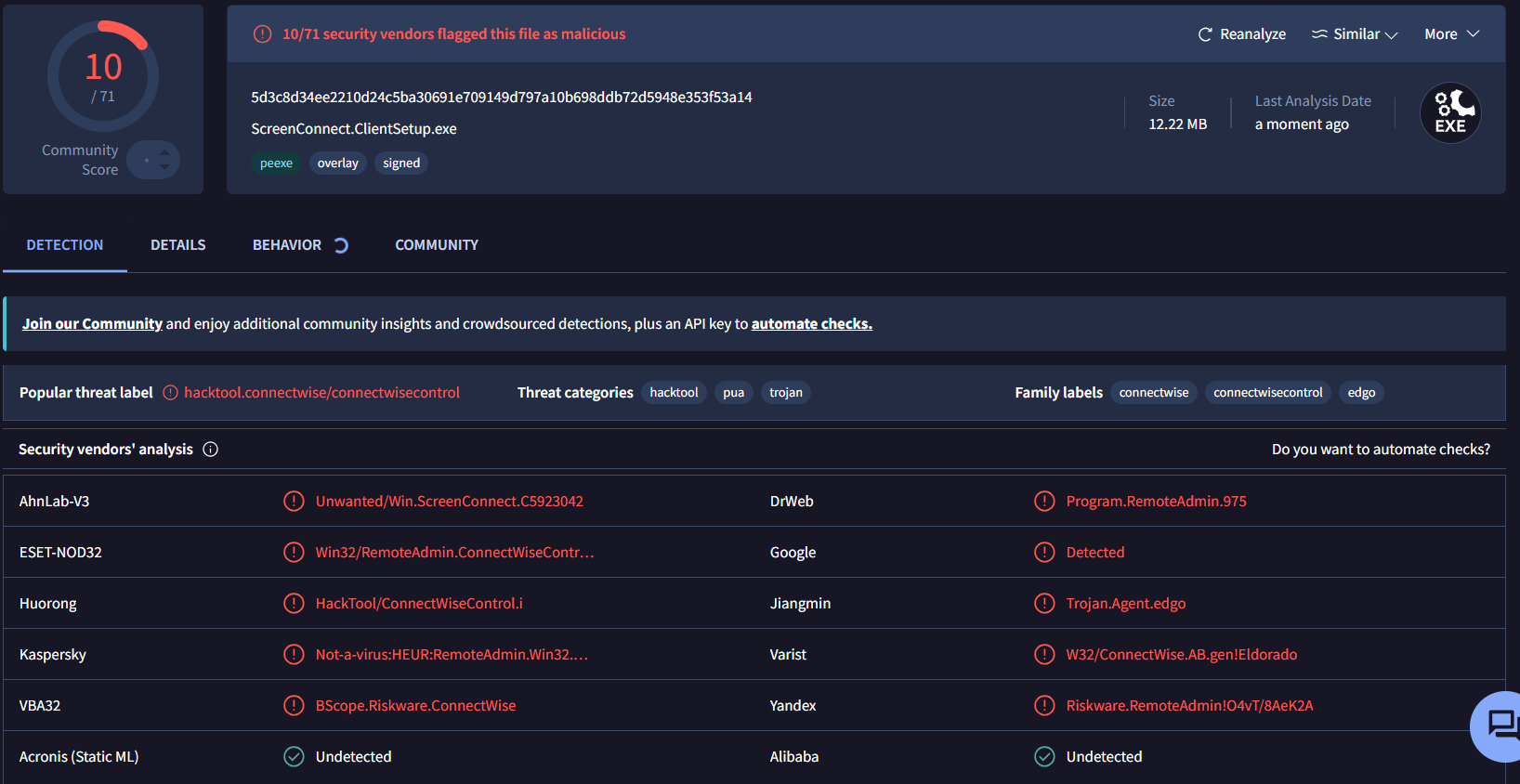Click the EXE file type icon

[x=1450, y=113]
